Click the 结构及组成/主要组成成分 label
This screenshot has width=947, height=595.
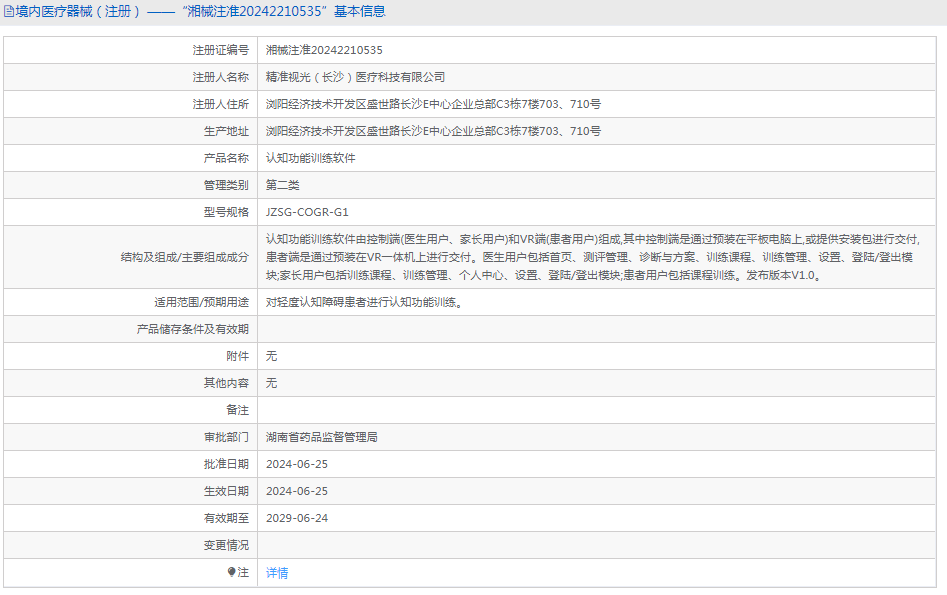click(185, 257)
